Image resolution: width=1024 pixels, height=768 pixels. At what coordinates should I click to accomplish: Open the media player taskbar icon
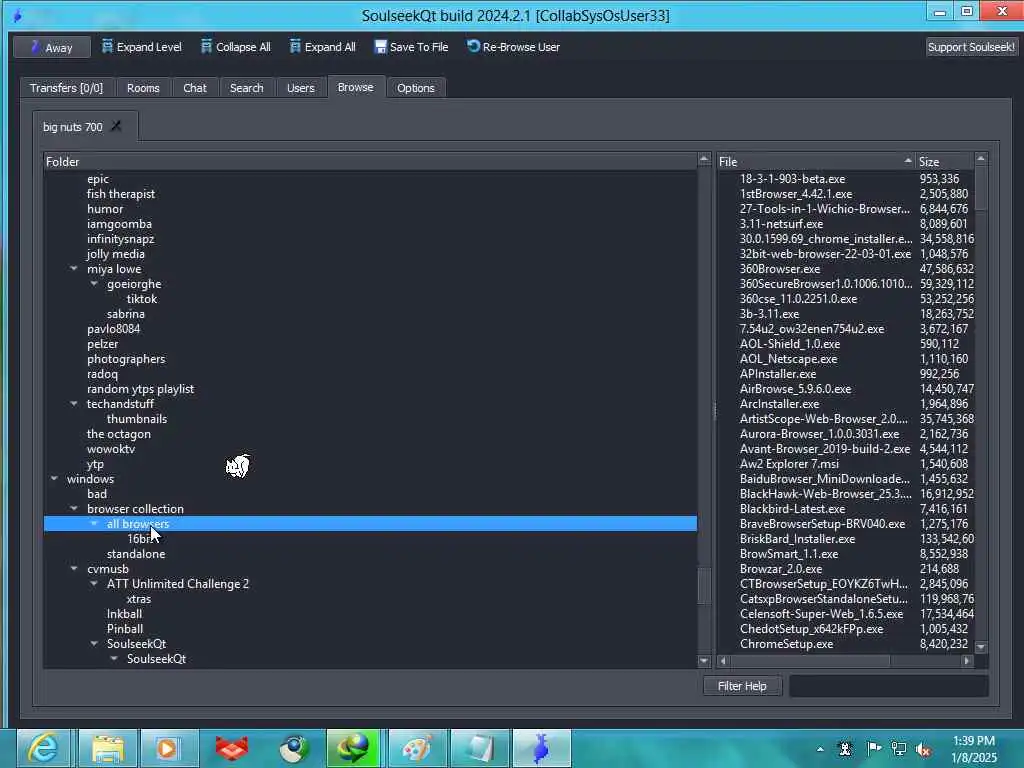click(x=168, y=748)
